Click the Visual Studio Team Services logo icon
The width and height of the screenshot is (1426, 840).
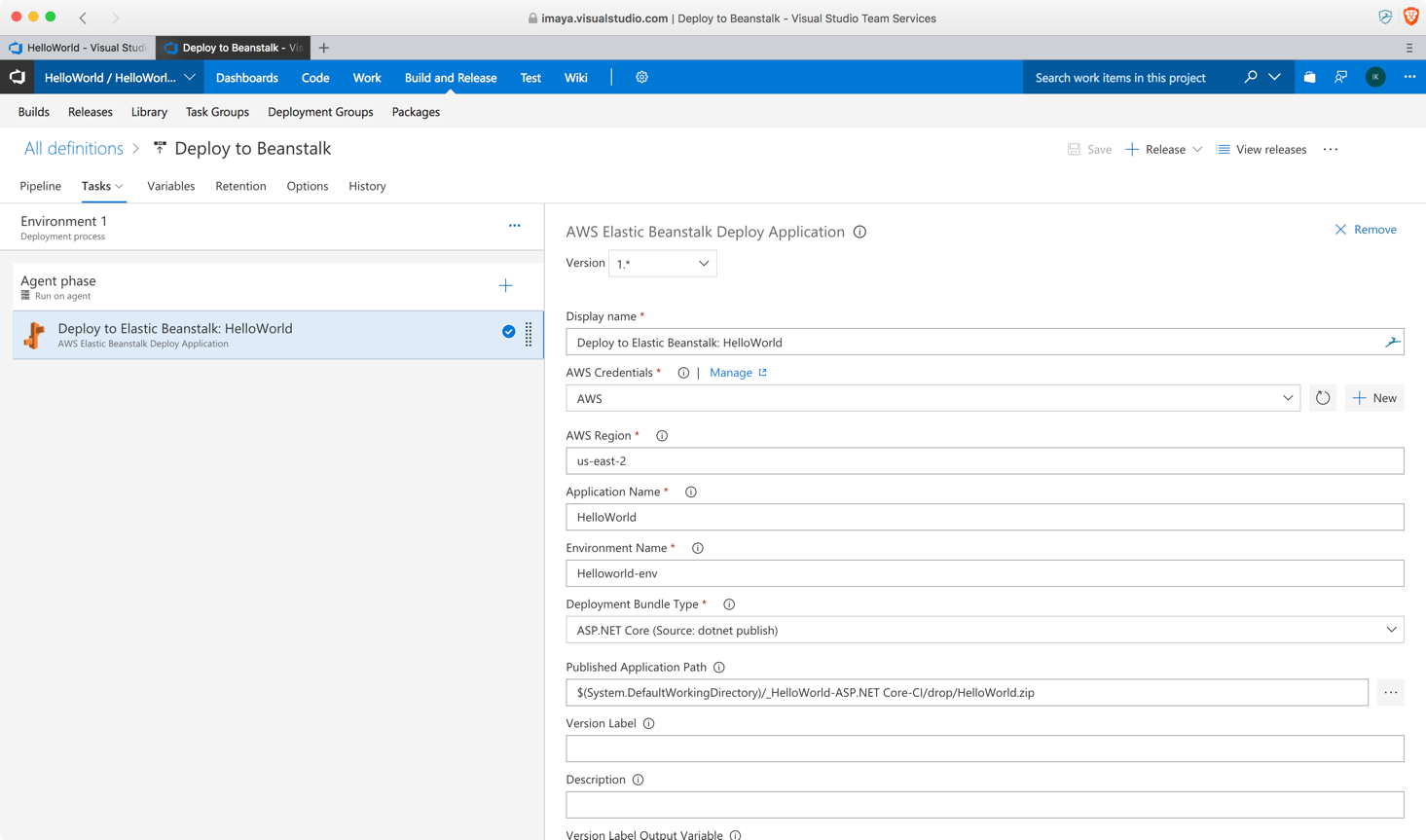tap(18, 77)
